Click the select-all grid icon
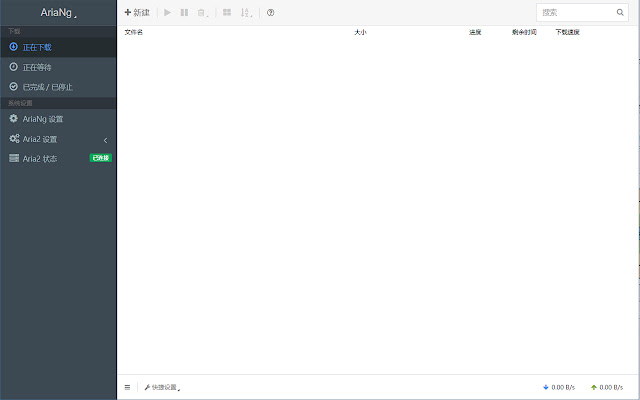 [x=227, y=13]
